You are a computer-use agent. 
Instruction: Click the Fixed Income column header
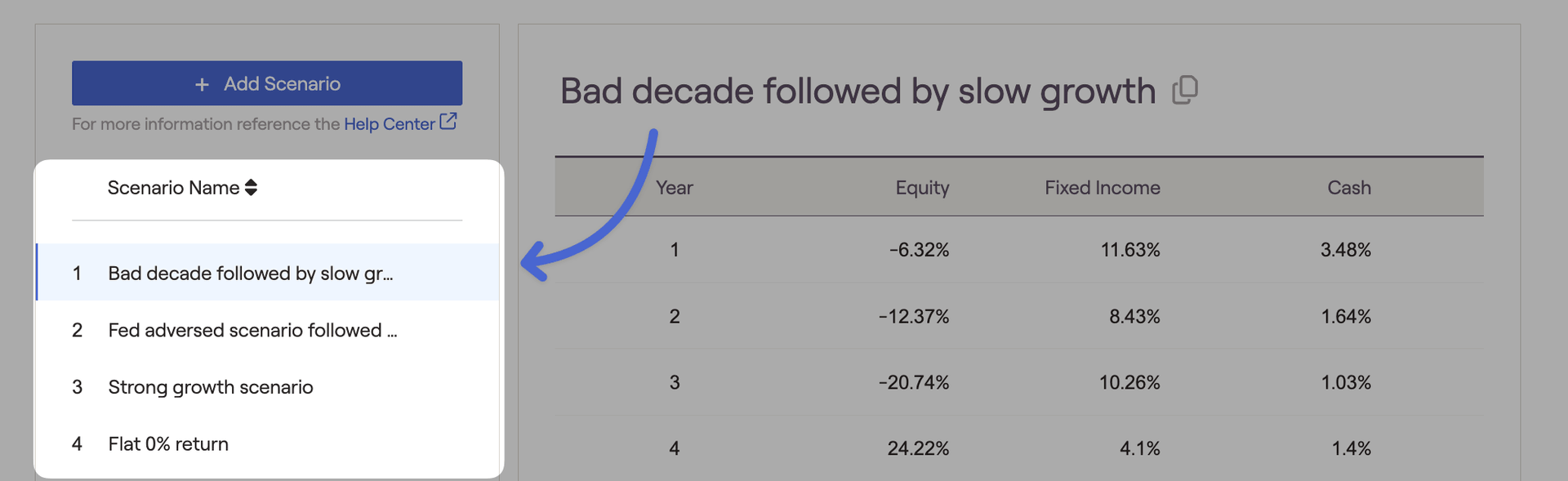coord(1102,188)
